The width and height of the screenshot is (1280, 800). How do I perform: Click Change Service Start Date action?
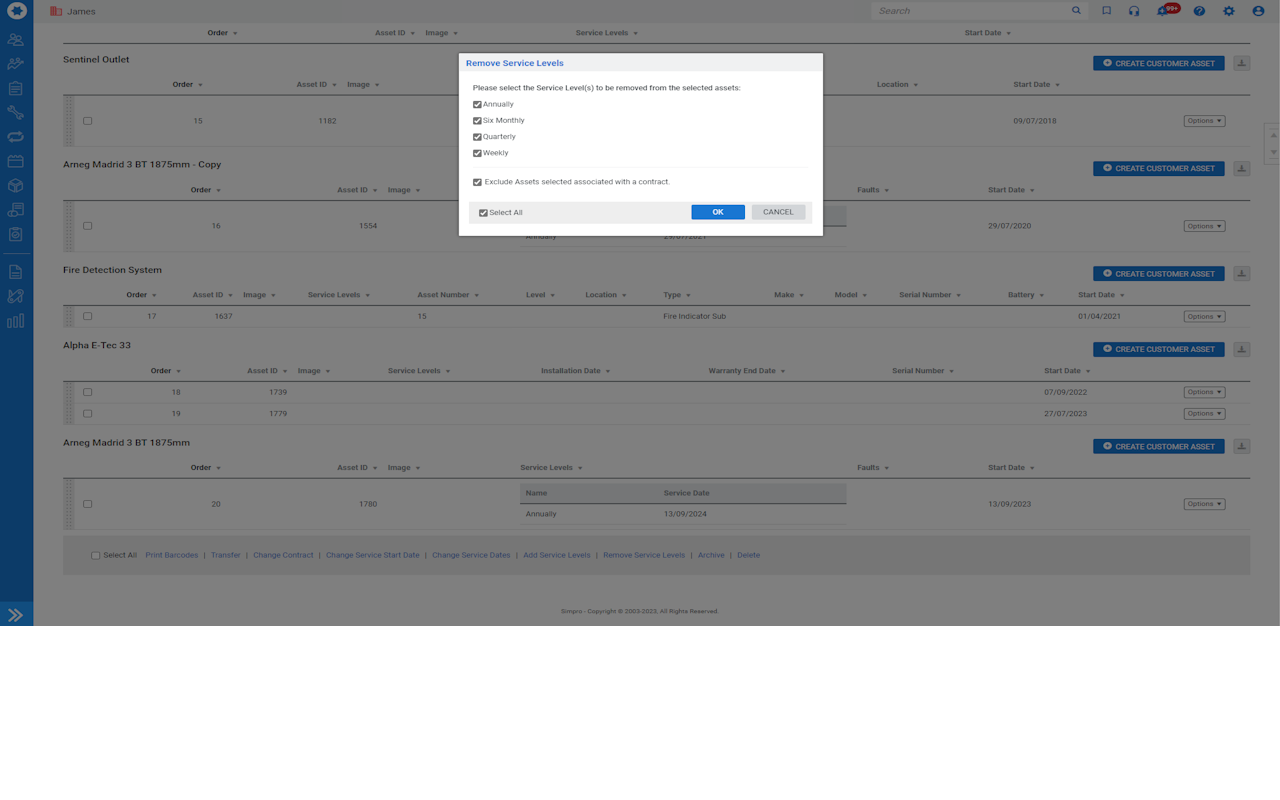(x=372, y=555)
